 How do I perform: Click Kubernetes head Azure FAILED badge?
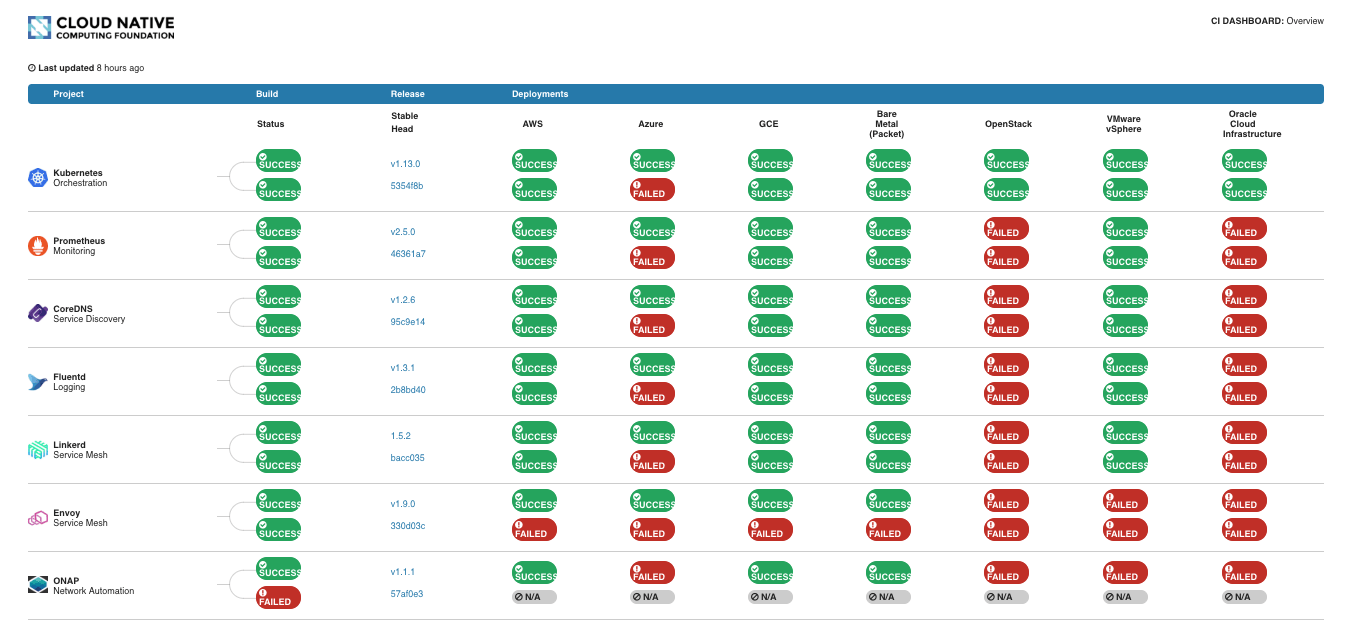652,190
